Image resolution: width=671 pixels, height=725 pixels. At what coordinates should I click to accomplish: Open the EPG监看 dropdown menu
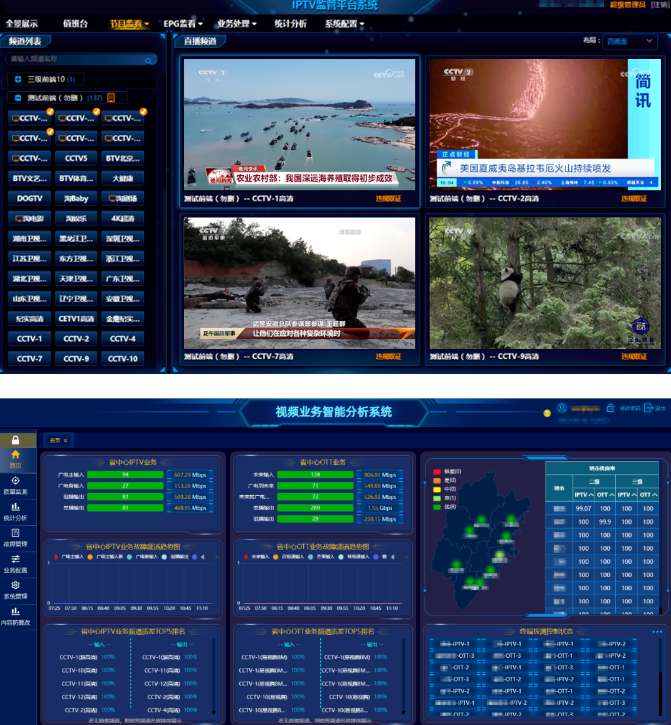(x=183, y=24)
